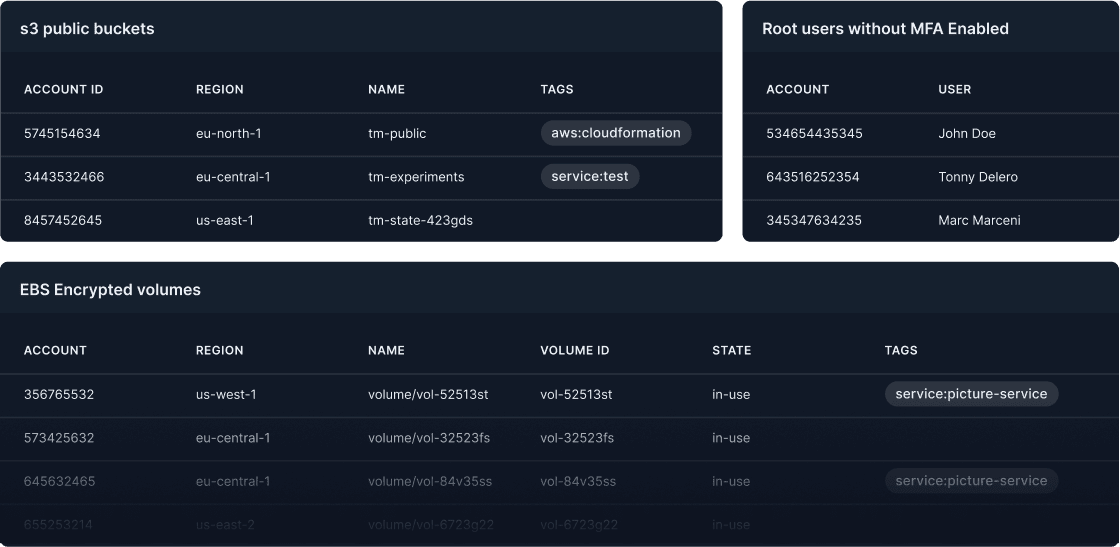Select the tm-public bucket name
1120x547 pixels.
point(397,134)
